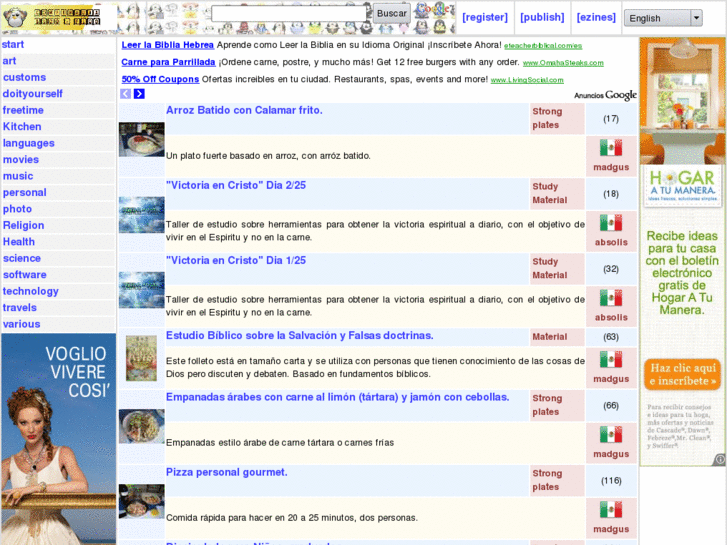Click author madgus under Arroz Batido
This screenshot has width=727, height=545.
click(x=611, y=167)
